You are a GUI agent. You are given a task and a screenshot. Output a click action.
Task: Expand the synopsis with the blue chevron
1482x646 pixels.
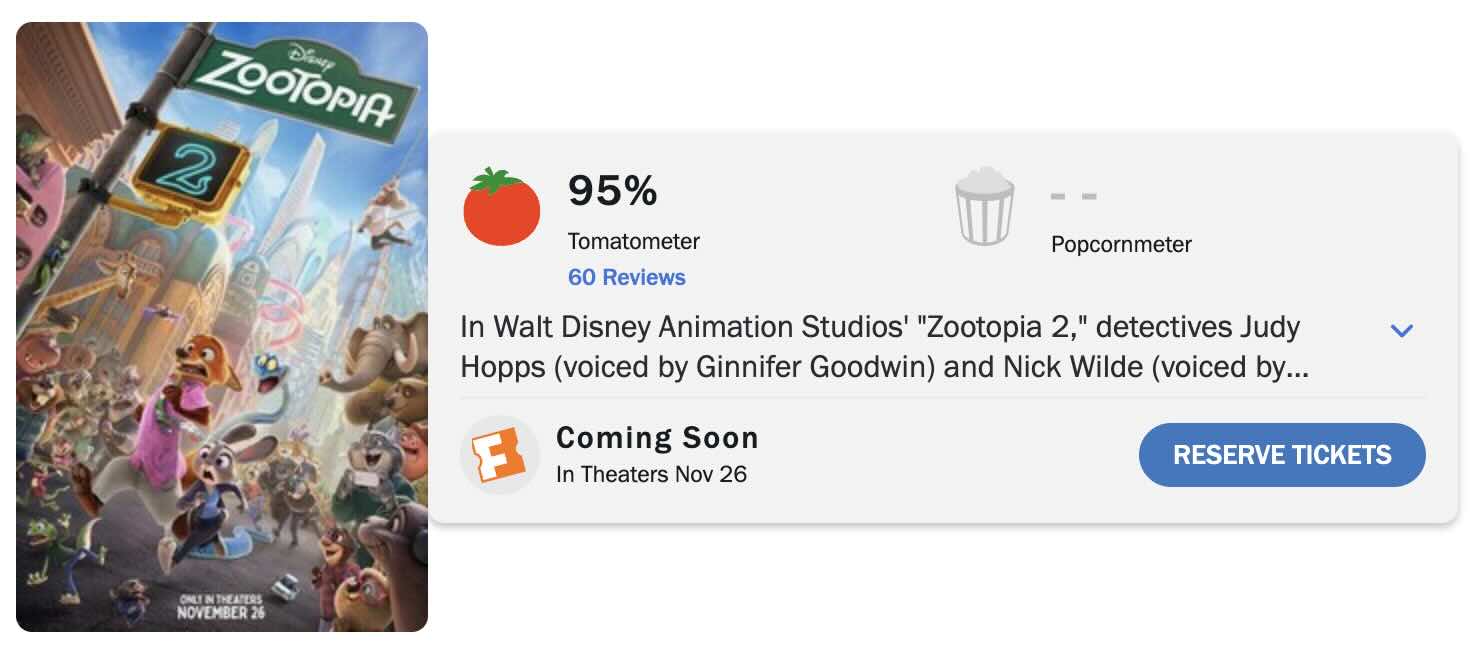pos(1402,330)
